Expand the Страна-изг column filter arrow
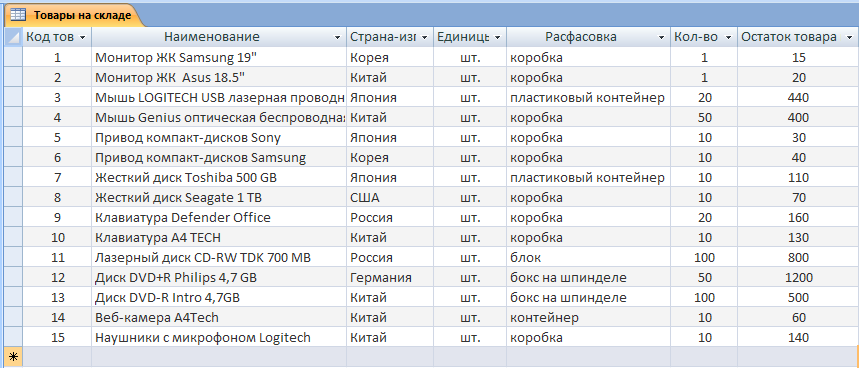The image size is (859, 368). pos(425,37)
